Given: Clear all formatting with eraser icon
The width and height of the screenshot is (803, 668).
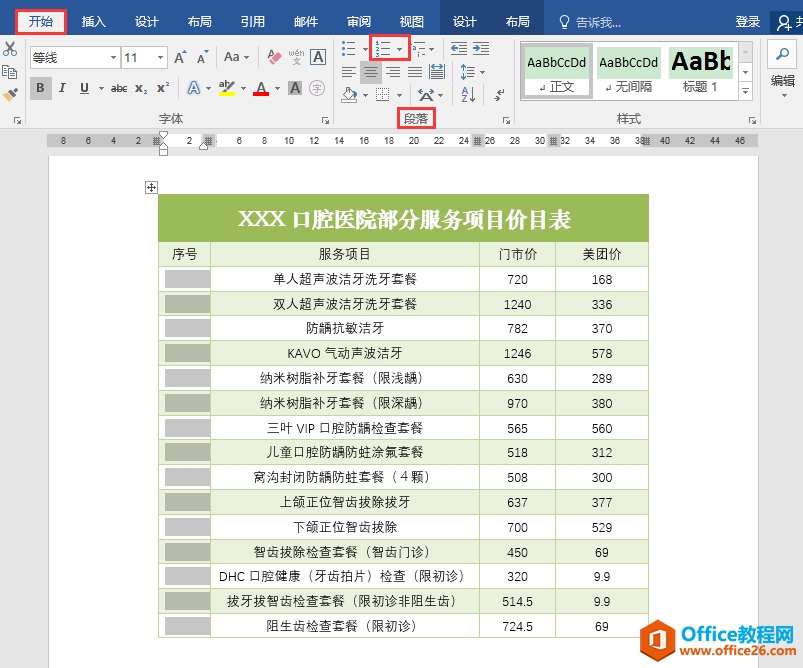Looking at the screenshot, I should tap(274, 57).
